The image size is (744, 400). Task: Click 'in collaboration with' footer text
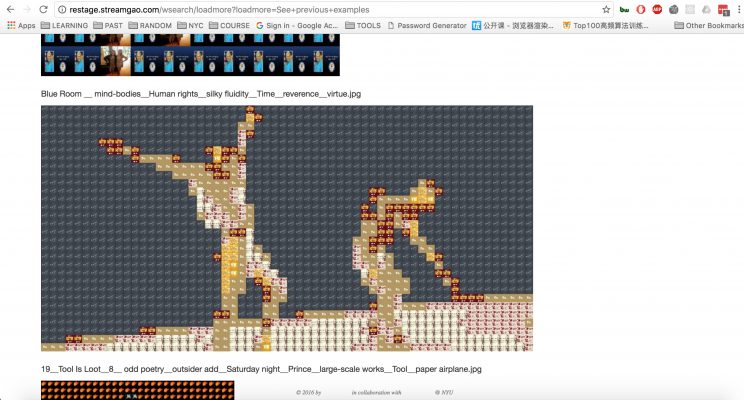376,392
